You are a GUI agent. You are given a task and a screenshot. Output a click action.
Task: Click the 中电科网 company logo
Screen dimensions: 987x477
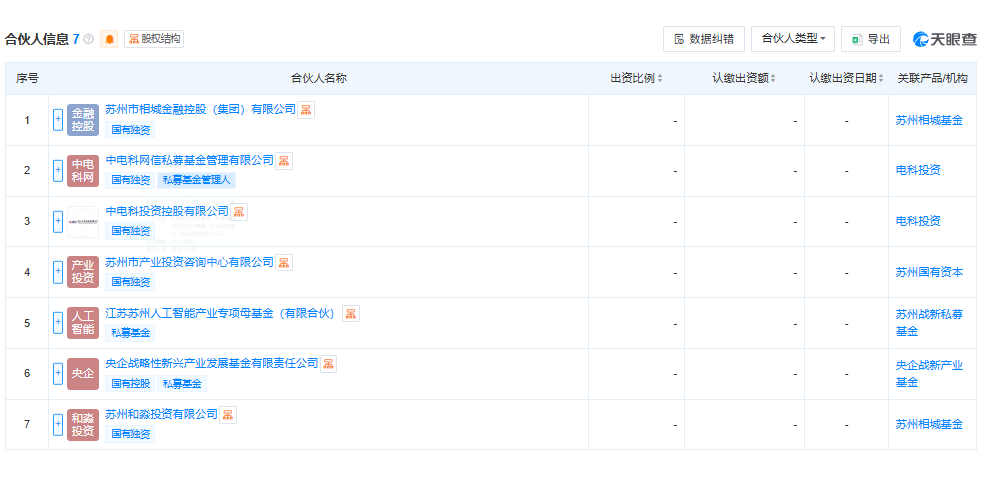(83, 171)
